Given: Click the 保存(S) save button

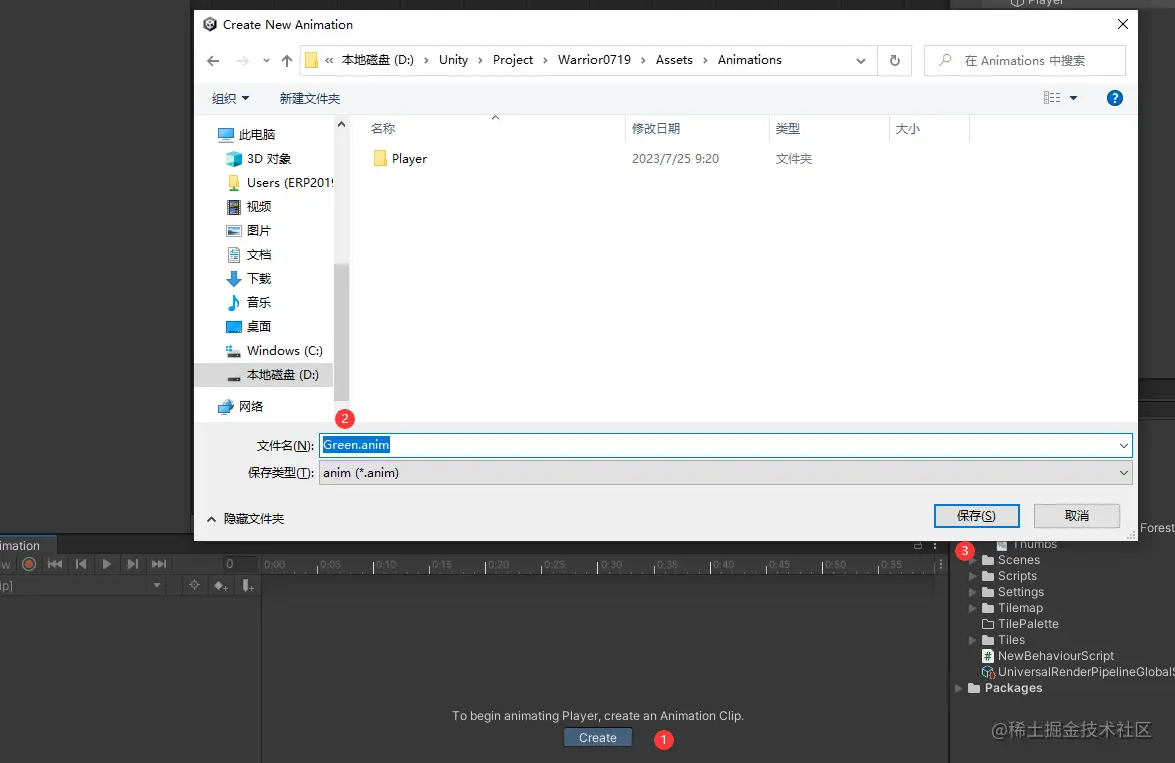Looking at the screenshot, I should point(976,516).
